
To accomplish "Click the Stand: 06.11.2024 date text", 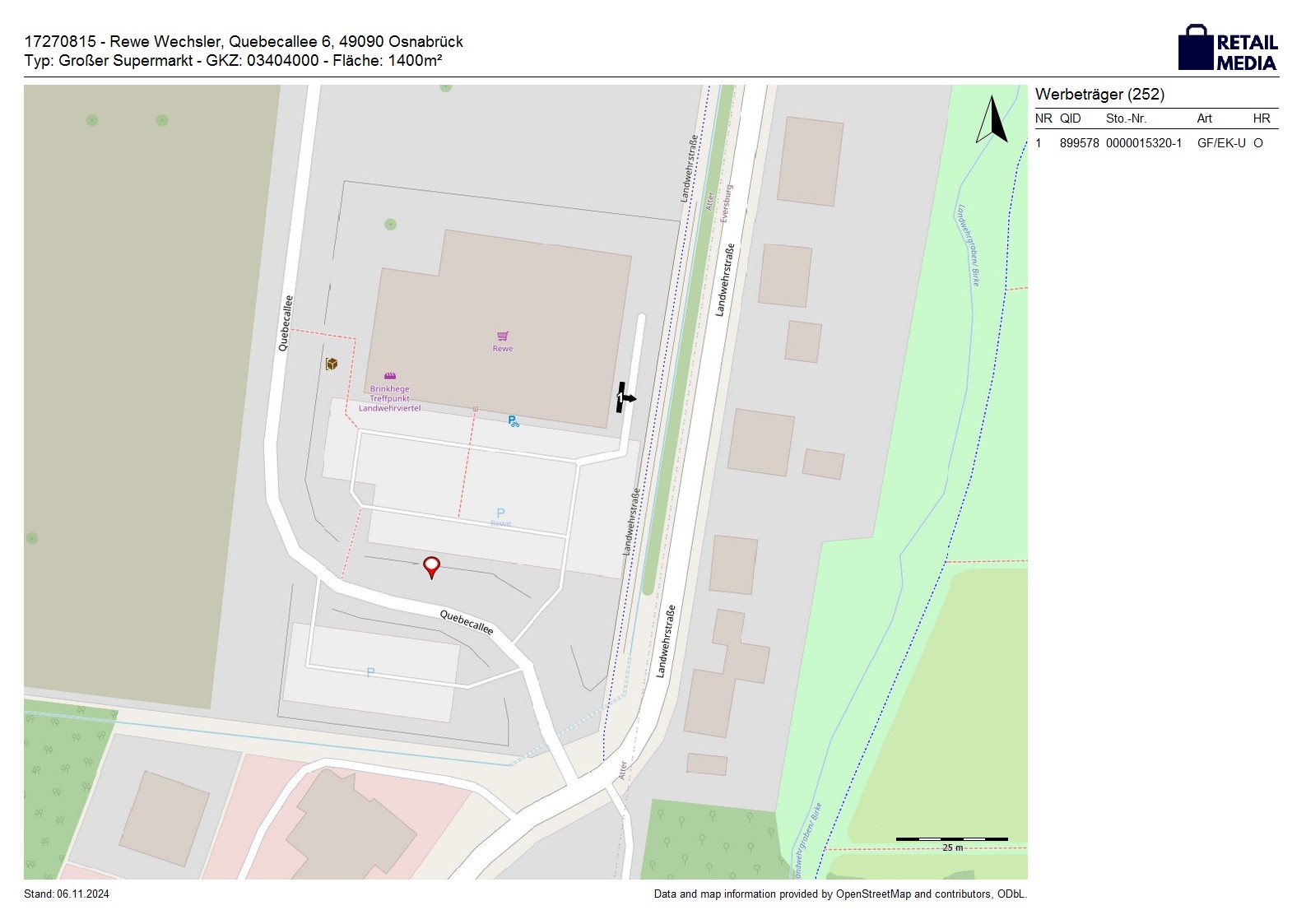I will 67,894.
